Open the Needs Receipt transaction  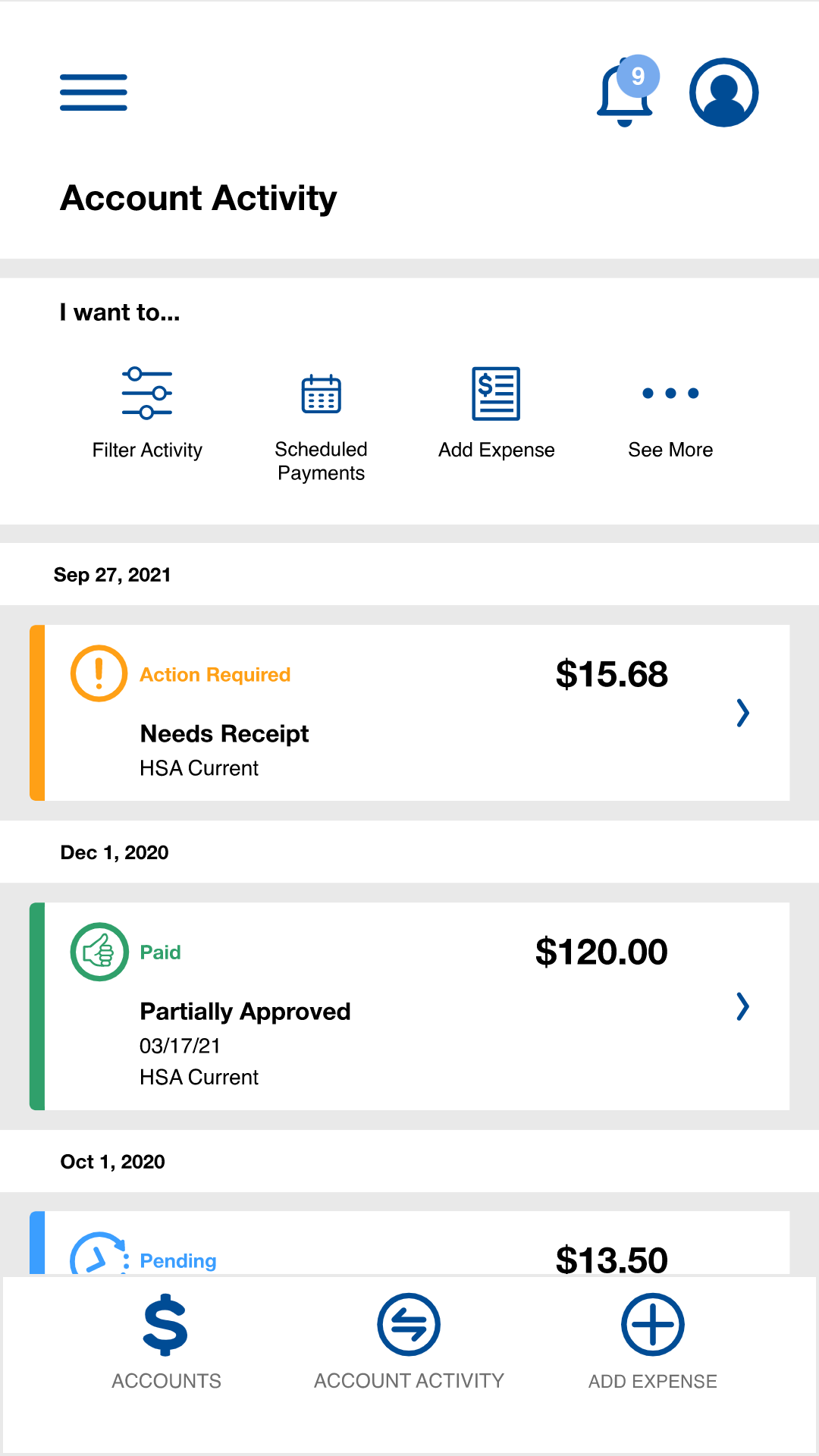click(409, 713)
